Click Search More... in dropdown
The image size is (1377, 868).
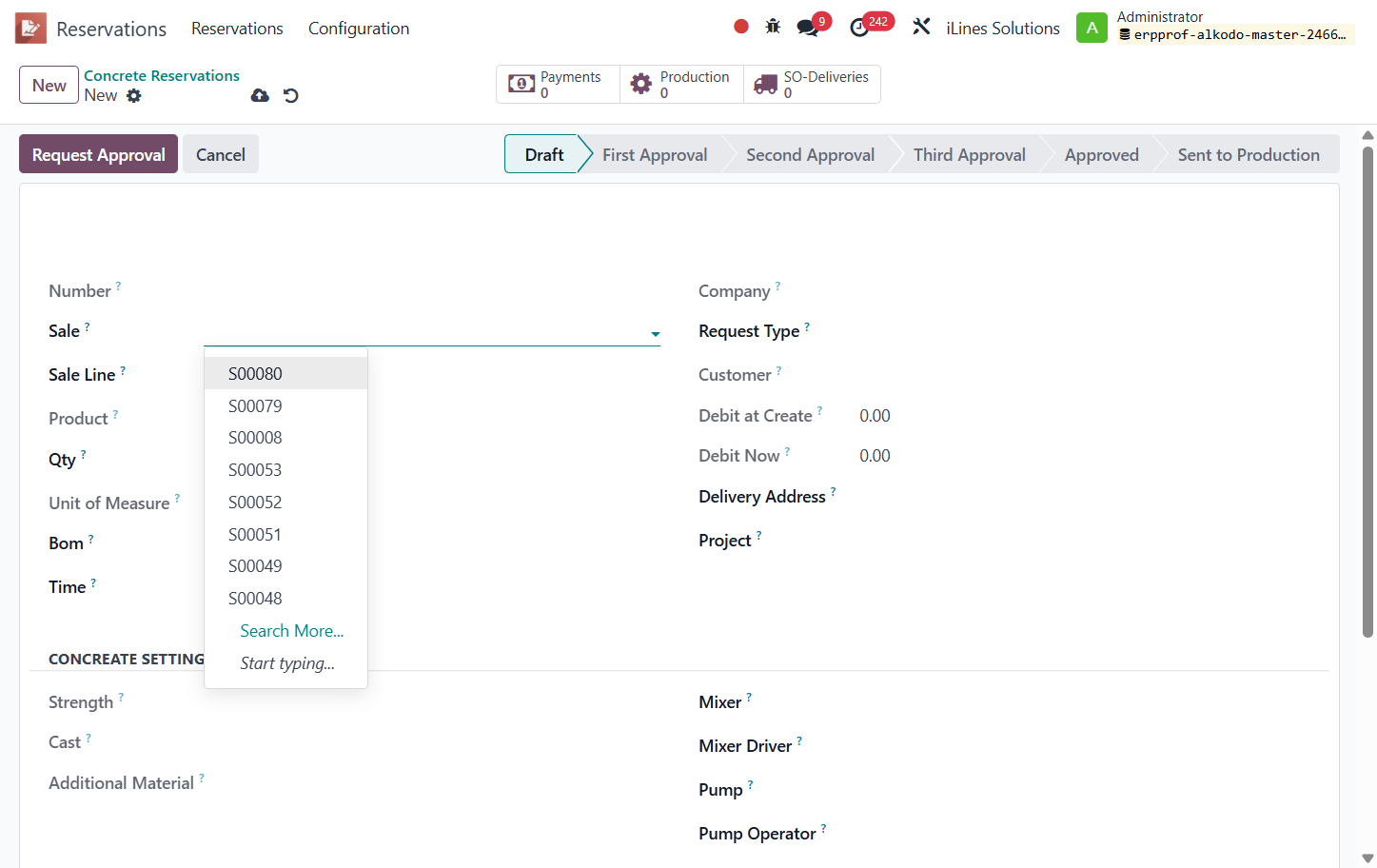[x=291, y=631]
